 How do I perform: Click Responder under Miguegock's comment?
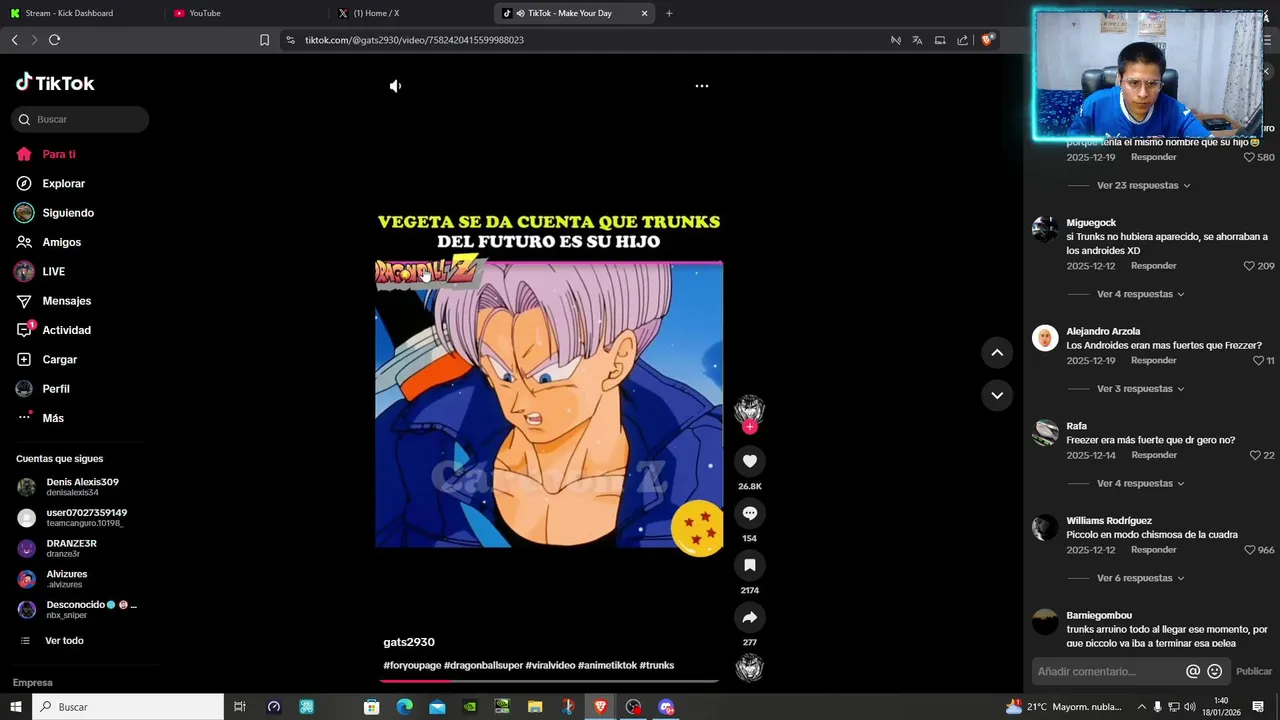(1153, 266)
